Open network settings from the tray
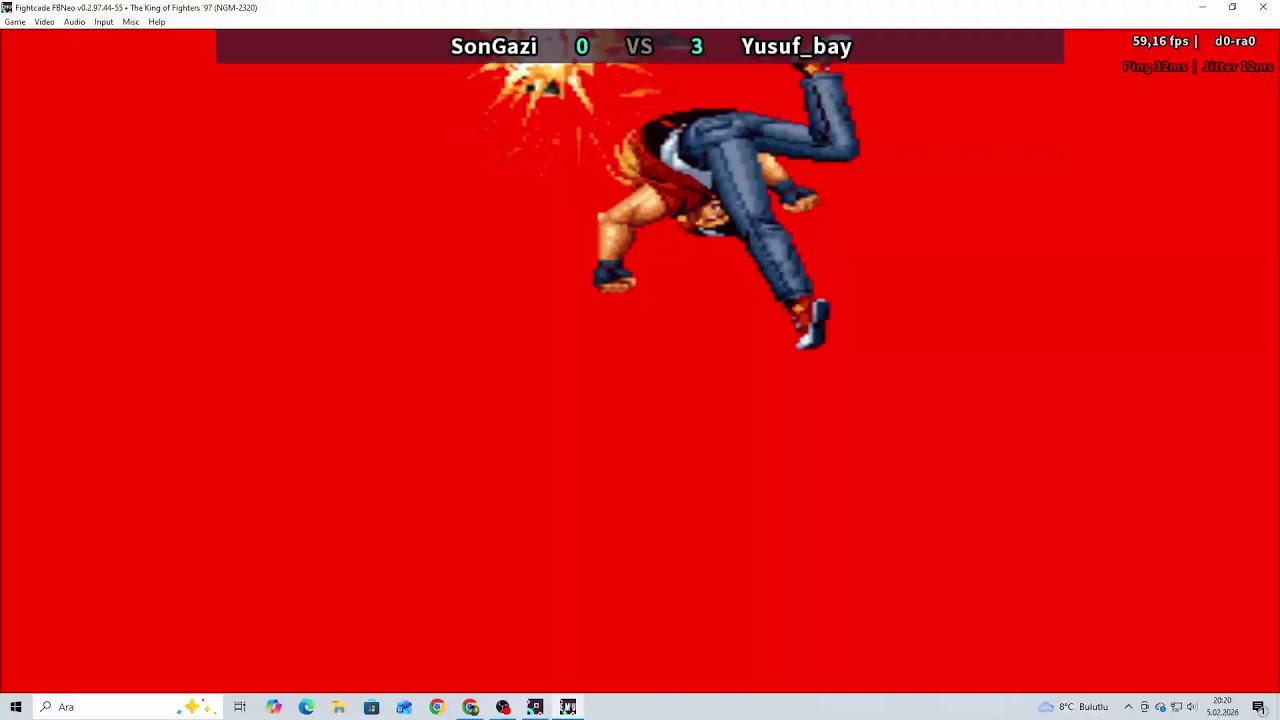The image size is (1280, 720). [x=1176, y=707]
